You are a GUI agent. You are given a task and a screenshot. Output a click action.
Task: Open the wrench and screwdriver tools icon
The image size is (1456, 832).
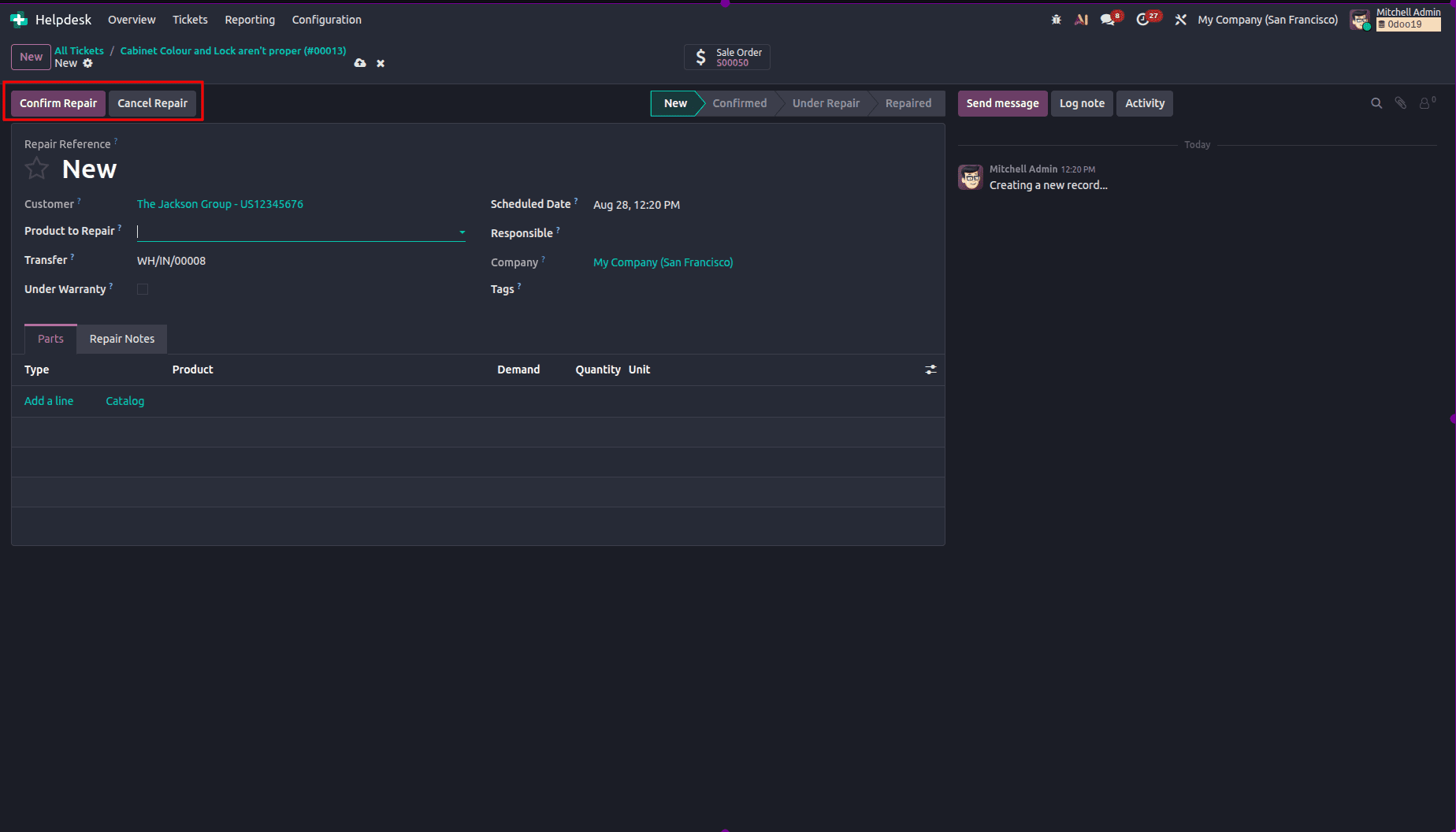[1180, 20]
